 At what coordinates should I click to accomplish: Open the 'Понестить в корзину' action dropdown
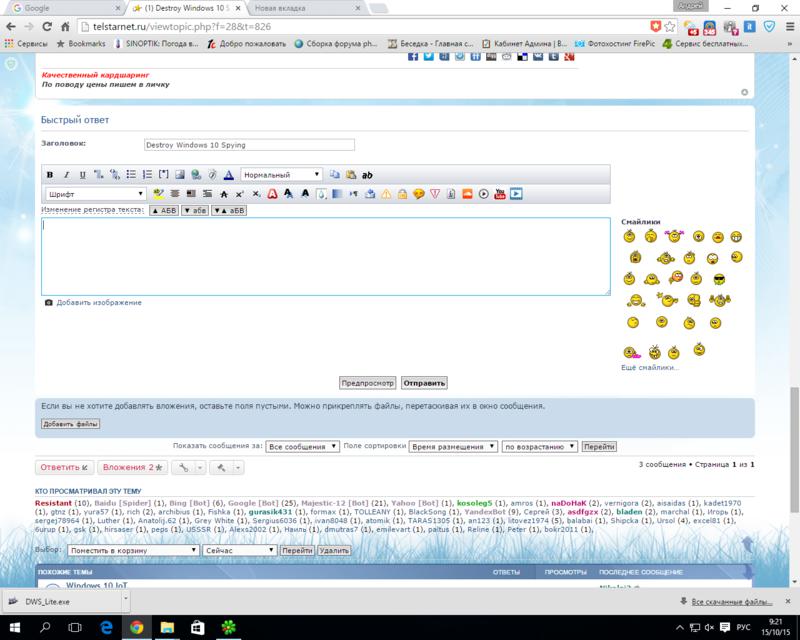pyautogui.click(x=131, y=550)
